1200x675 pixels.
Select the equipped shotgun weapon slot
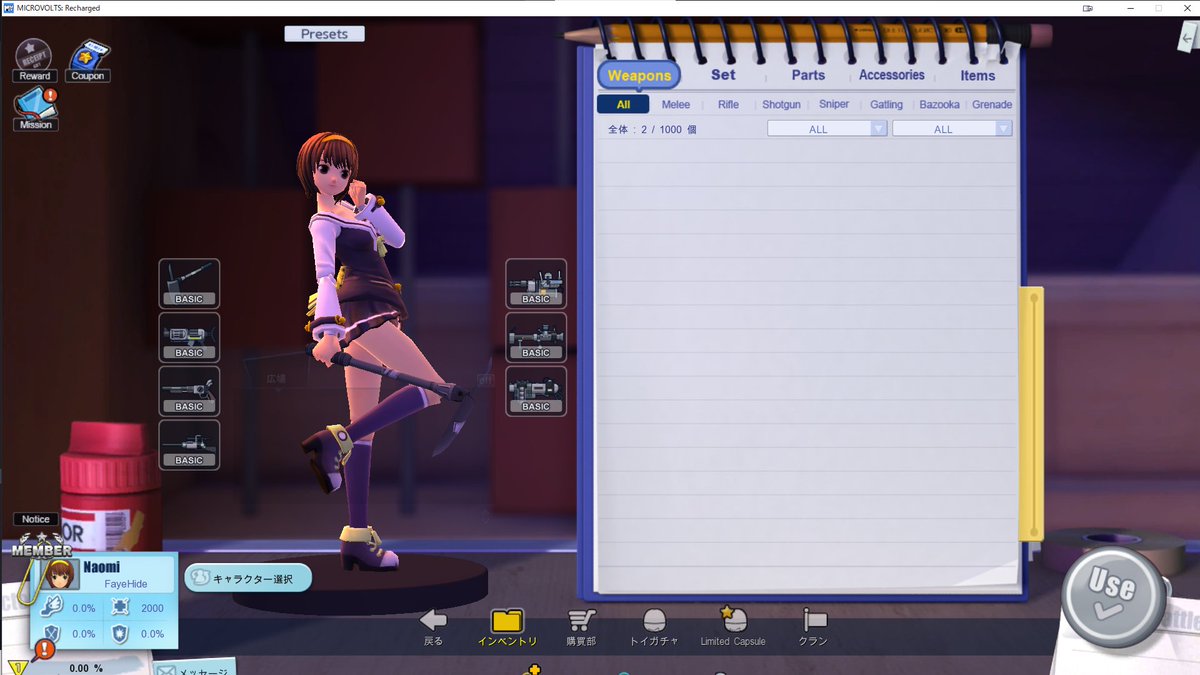[x=189, y=391]
